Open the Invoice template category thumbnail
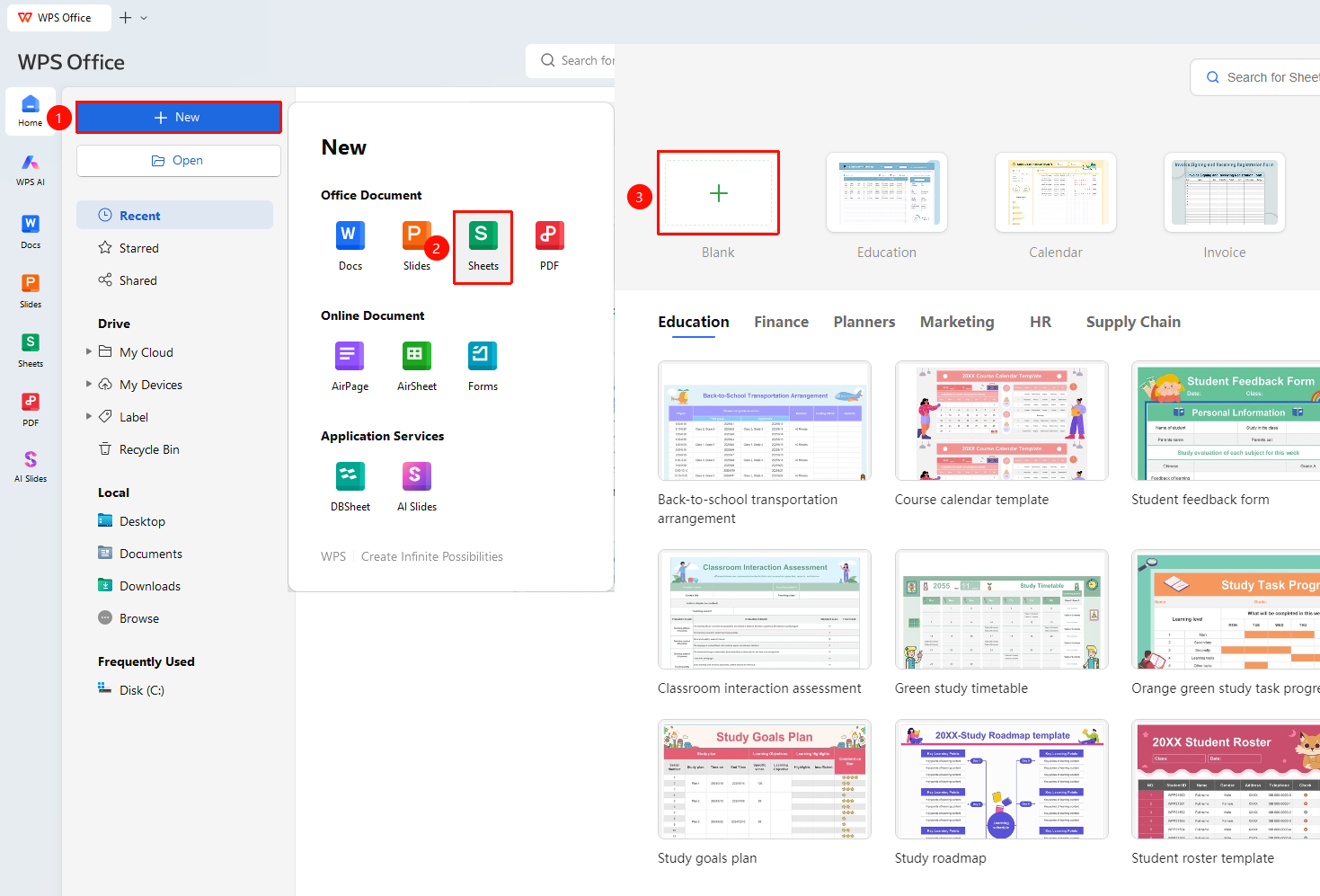The width and height of the screenshot is (1320, 896). 1225,192
